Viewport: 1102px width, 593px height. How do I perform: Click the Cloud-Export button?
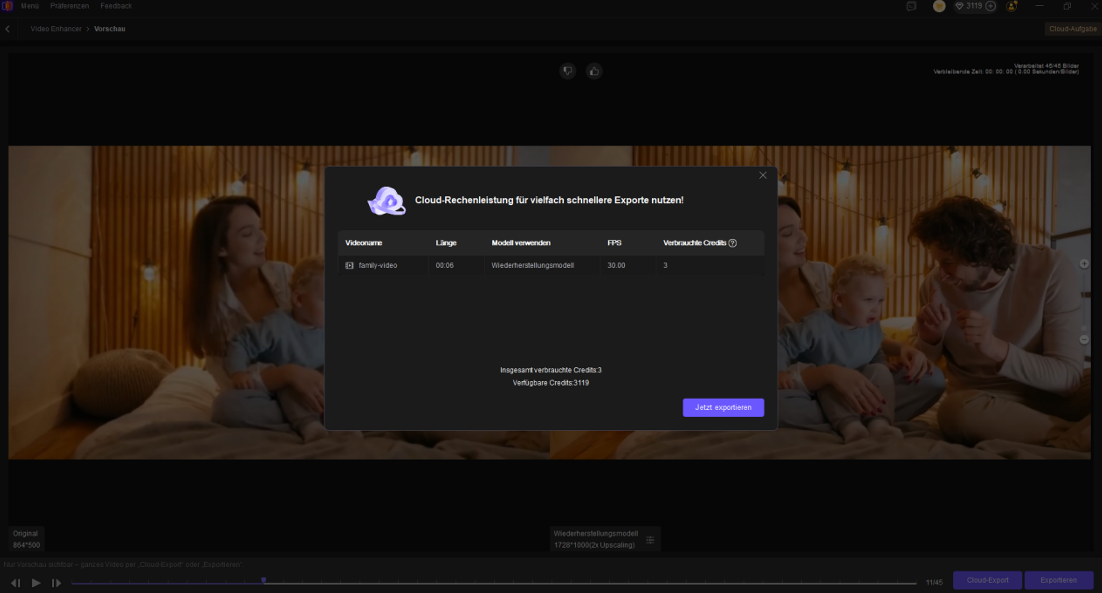click(986, 580)
